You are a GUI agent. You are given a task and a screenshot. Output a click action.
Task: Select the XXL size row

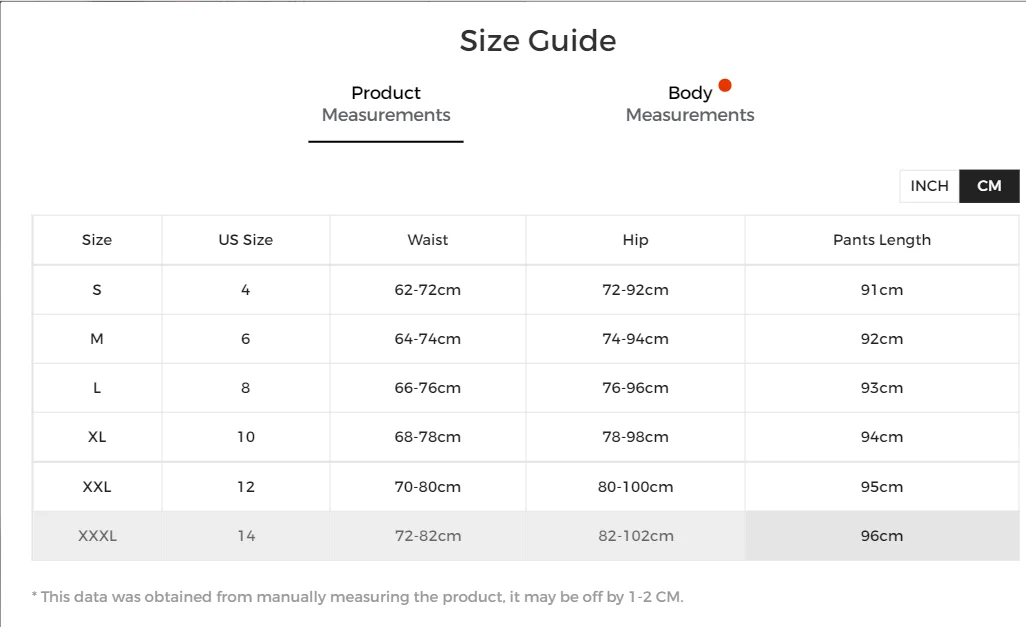97,487
